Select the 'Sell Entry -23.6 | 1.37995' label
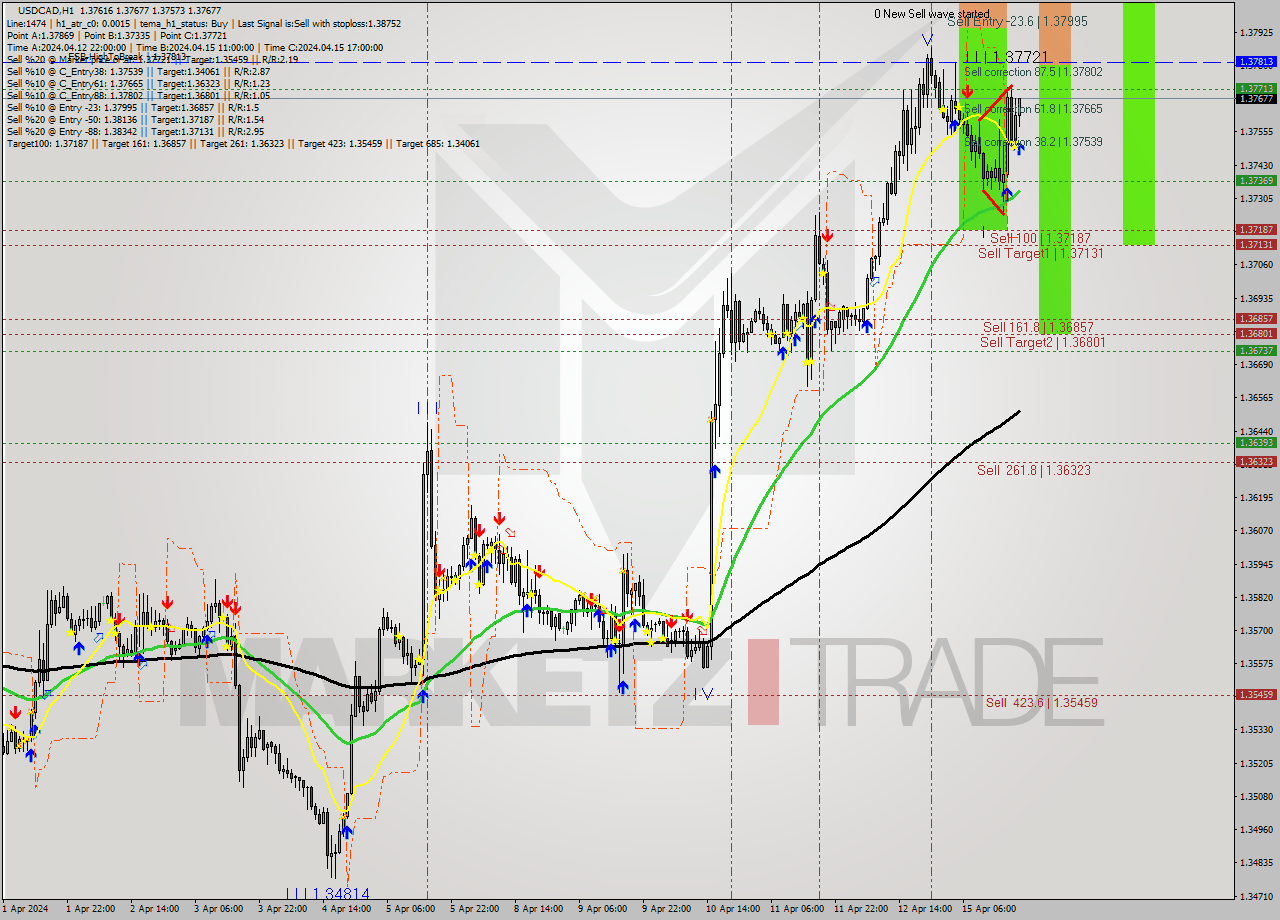This screenshot has height=920, width=1280. pyautogui.click(x=1017, y=21)
